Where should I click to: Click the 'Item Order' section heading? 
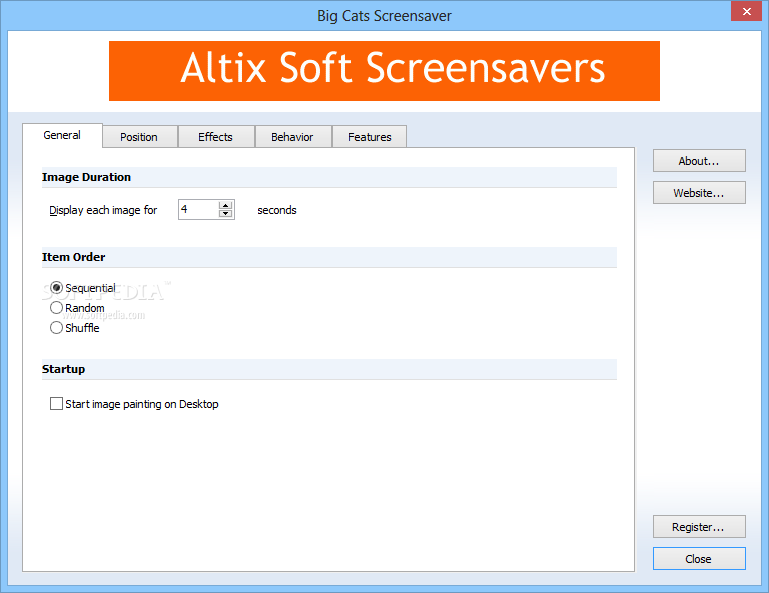point(74,257)
